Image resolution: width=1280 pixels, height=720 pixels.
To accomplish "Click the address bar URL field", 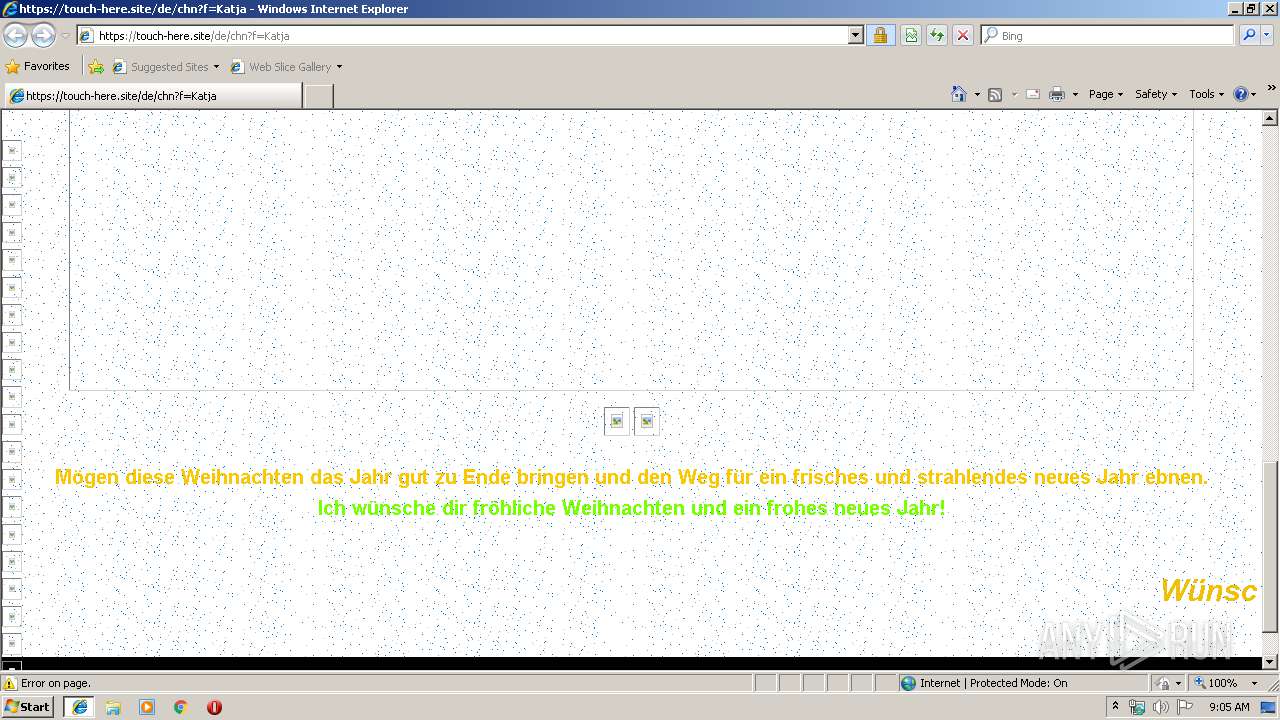I will (x=462, y=35).
